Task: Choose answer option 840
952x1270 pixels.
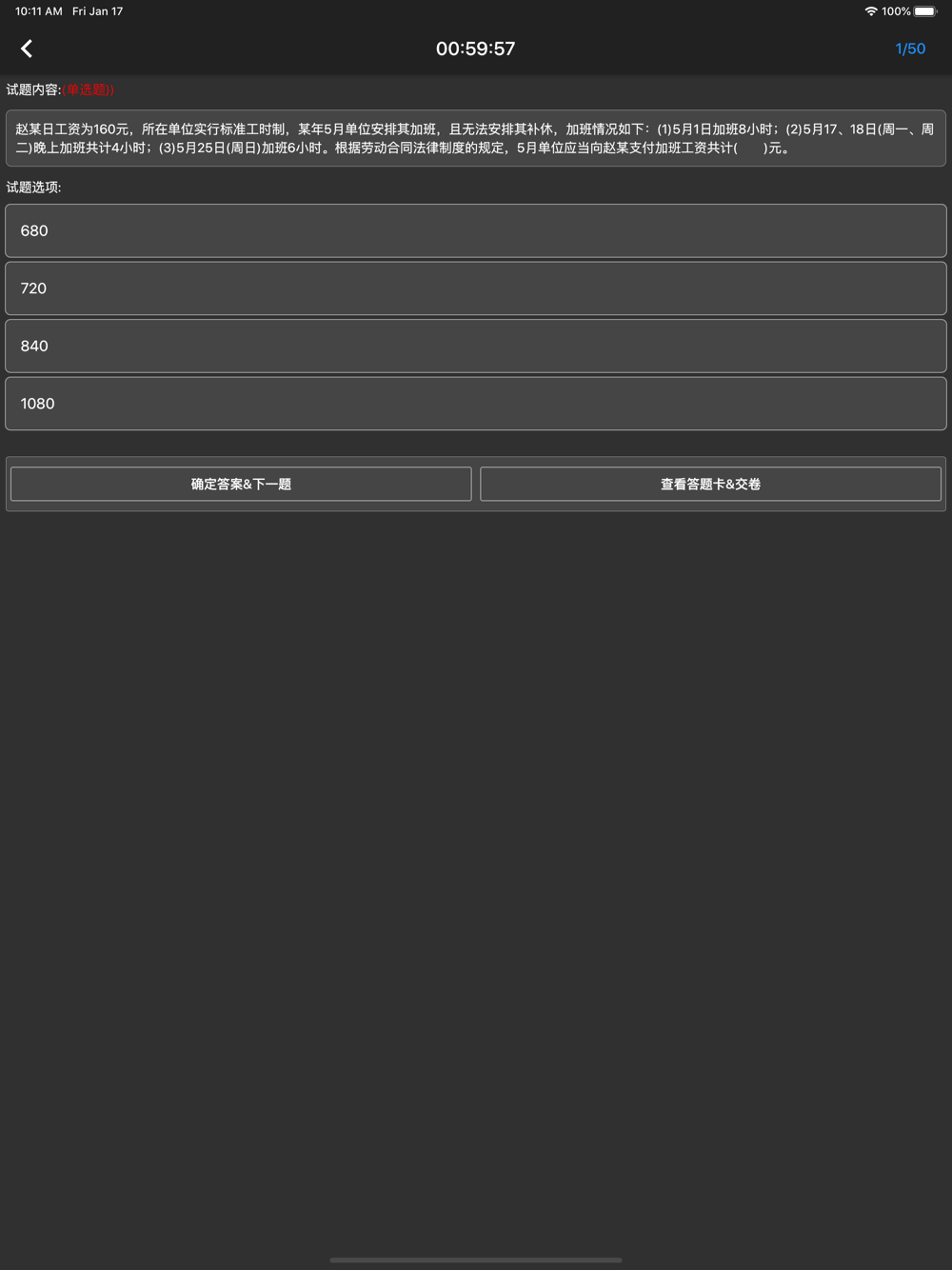Action: point(476,346)
